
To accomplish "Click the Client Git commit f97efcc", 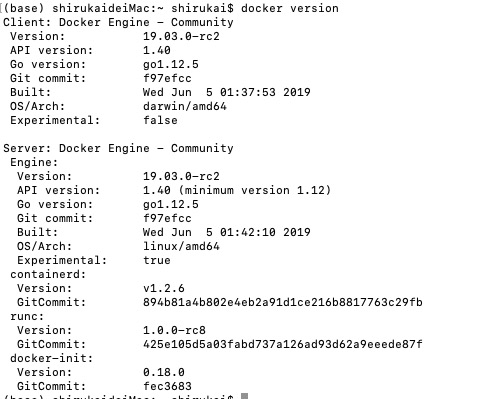I will [167, 78].
